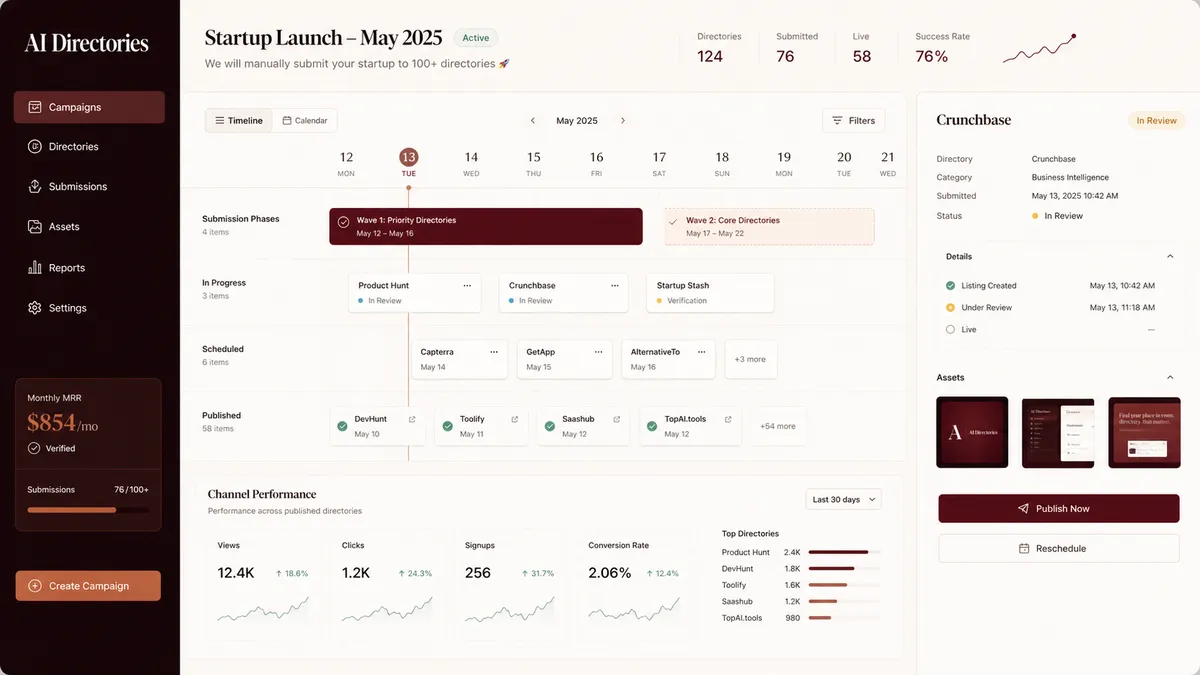
Task: Click the Create Campaign button
Action: click(88, 586)
